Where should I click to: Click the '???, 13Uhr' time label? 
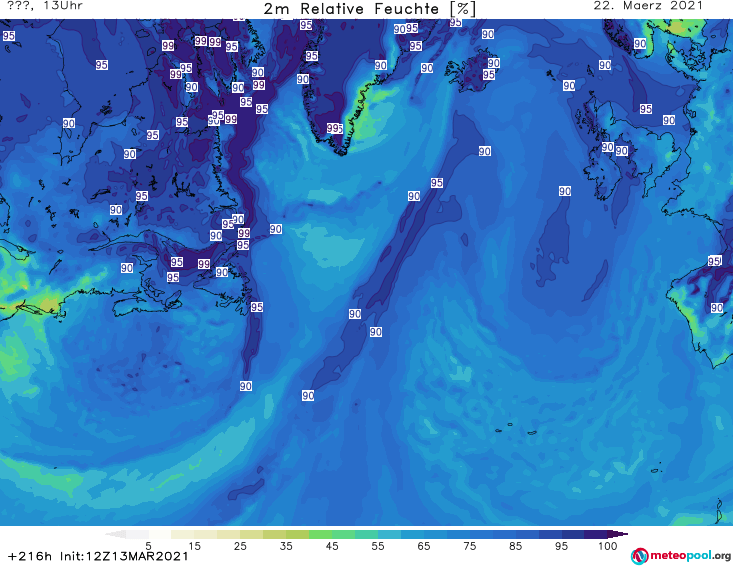(x=46, y=6)
